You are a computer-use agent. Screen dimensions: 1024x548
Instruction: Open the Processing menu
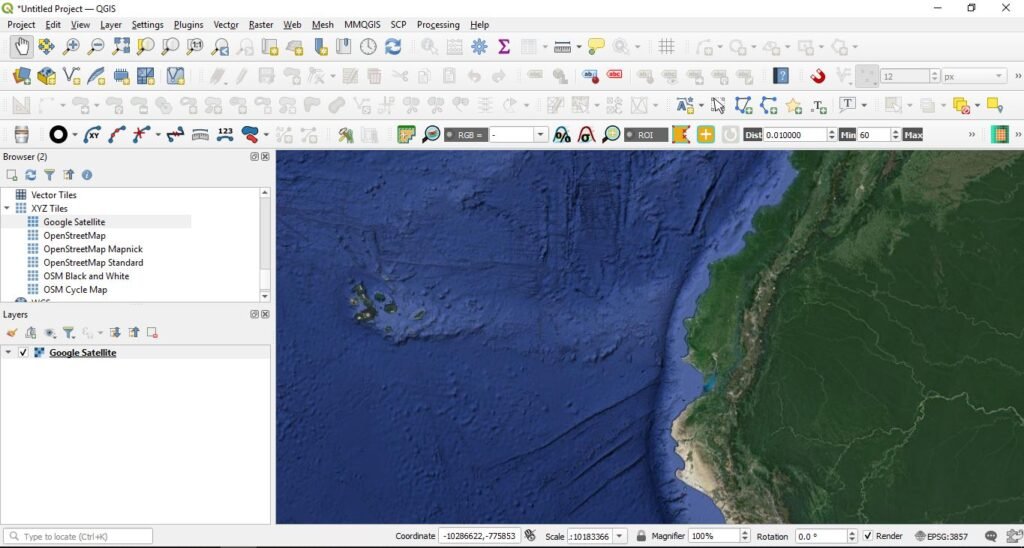(x=438, y=24)
